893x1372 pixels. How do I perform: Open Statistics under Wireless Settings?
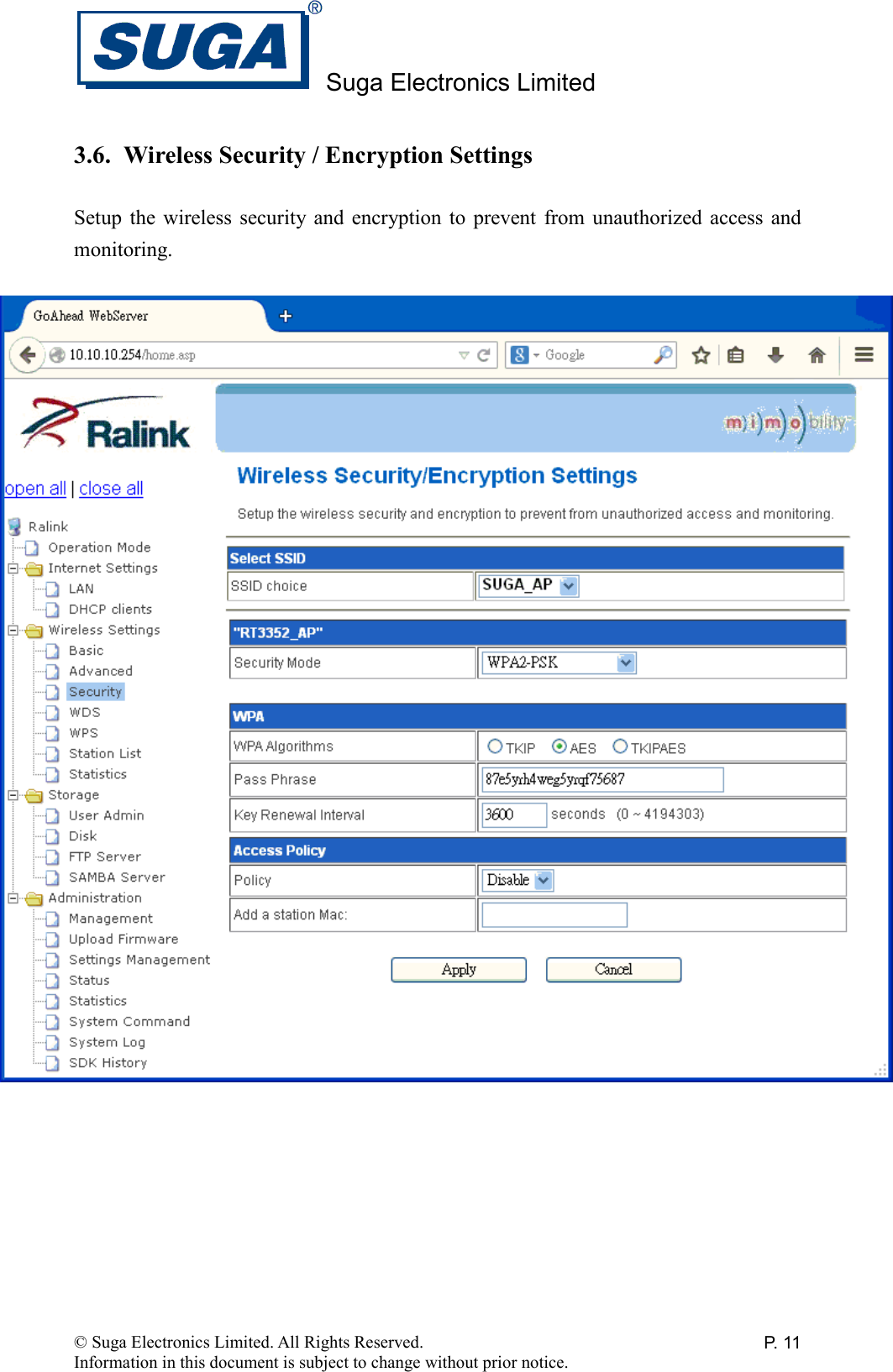point(97,774)
